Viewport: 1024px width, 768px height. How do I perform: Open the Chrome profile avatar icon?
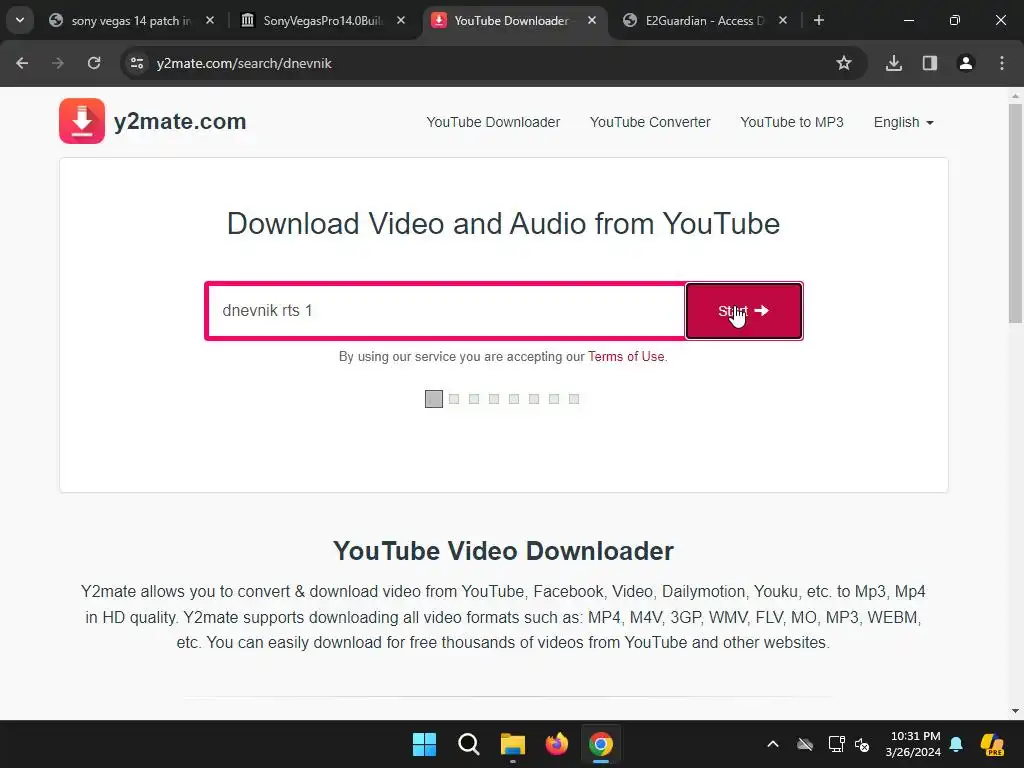click(x=966, y=63)
